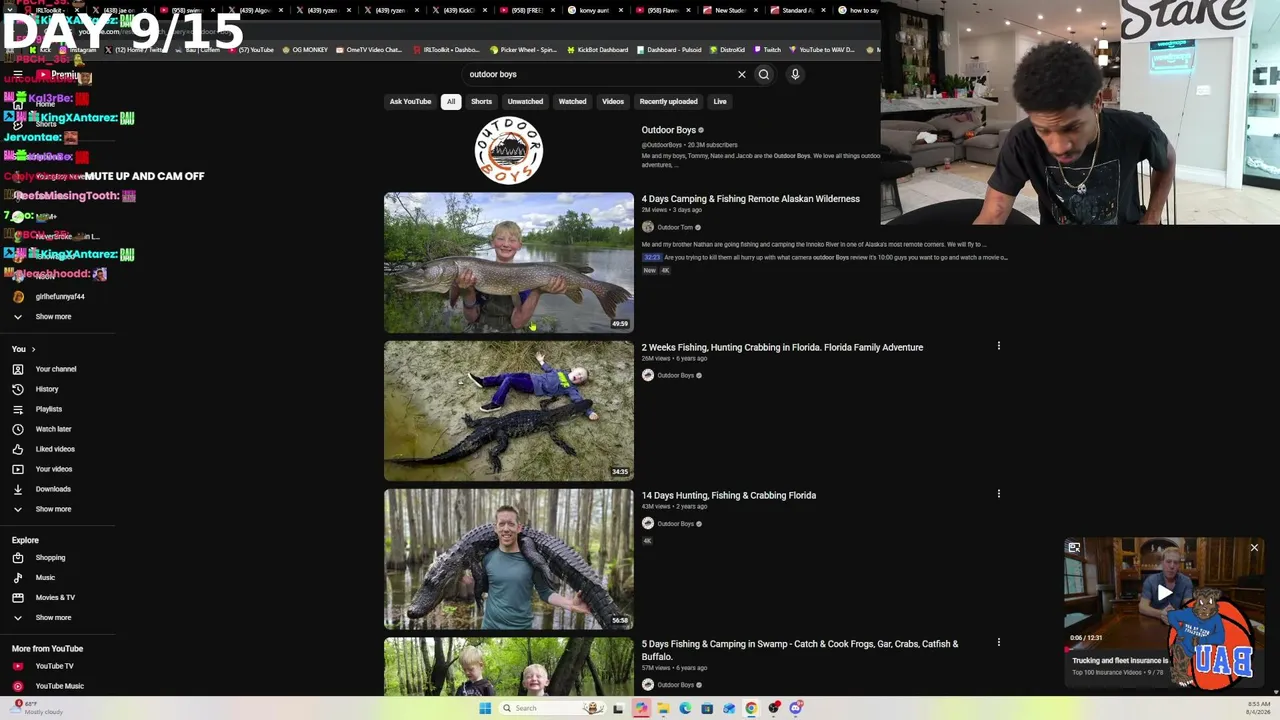This screenshot has width=1280, height=720.
Task: Filter results by Watched
Action: (572, 101)
